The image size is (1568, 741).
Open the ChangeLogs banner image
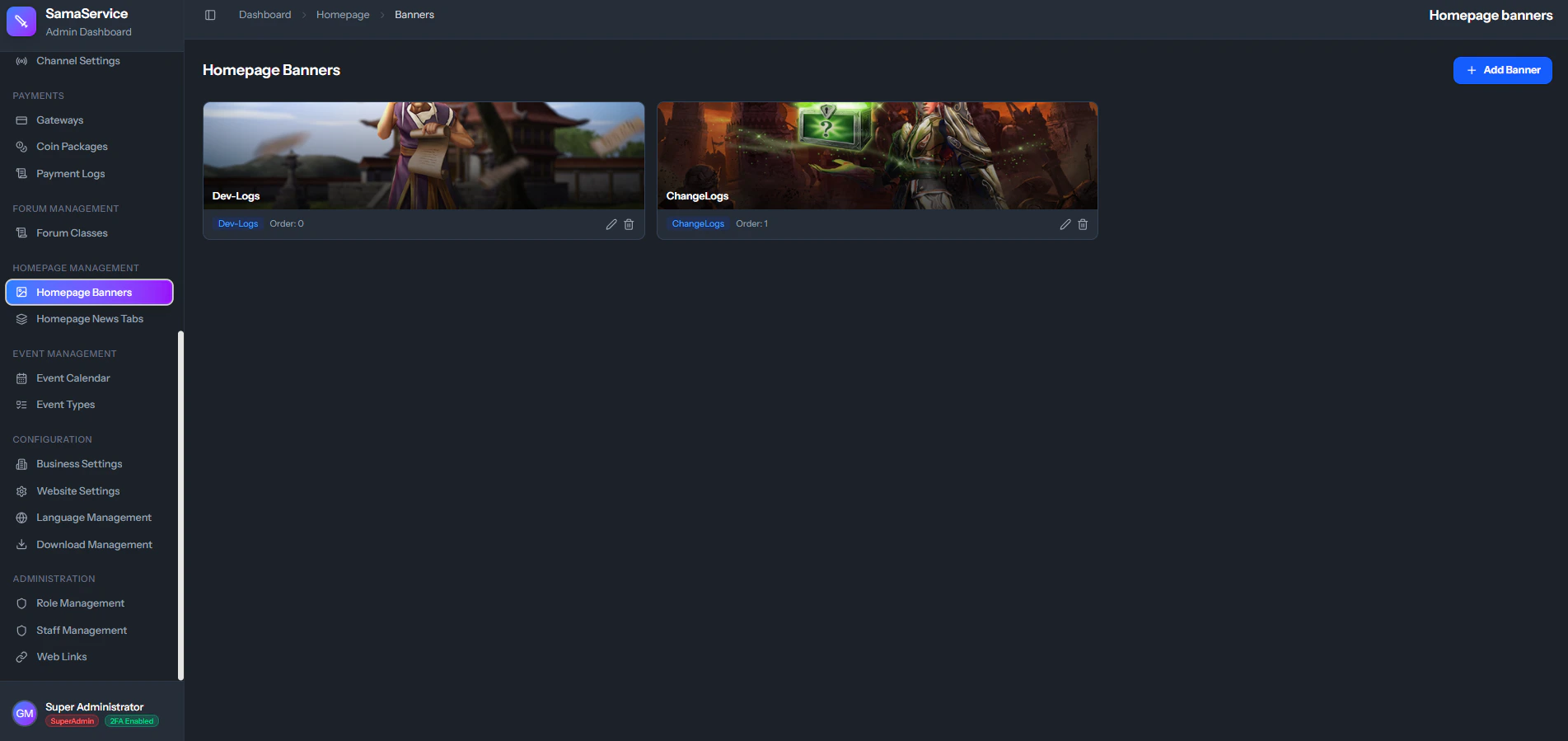[x=877, y=156]
